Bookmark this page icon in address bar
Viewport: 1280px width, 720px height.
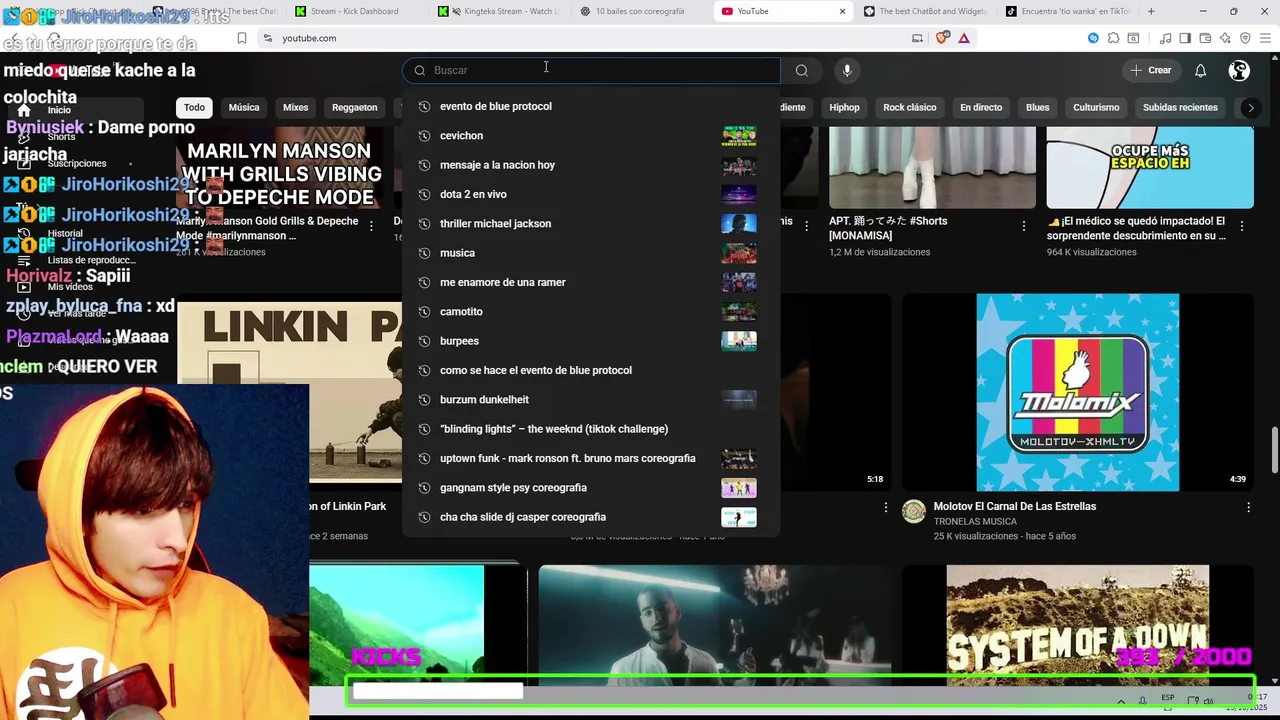click(242, 38)
